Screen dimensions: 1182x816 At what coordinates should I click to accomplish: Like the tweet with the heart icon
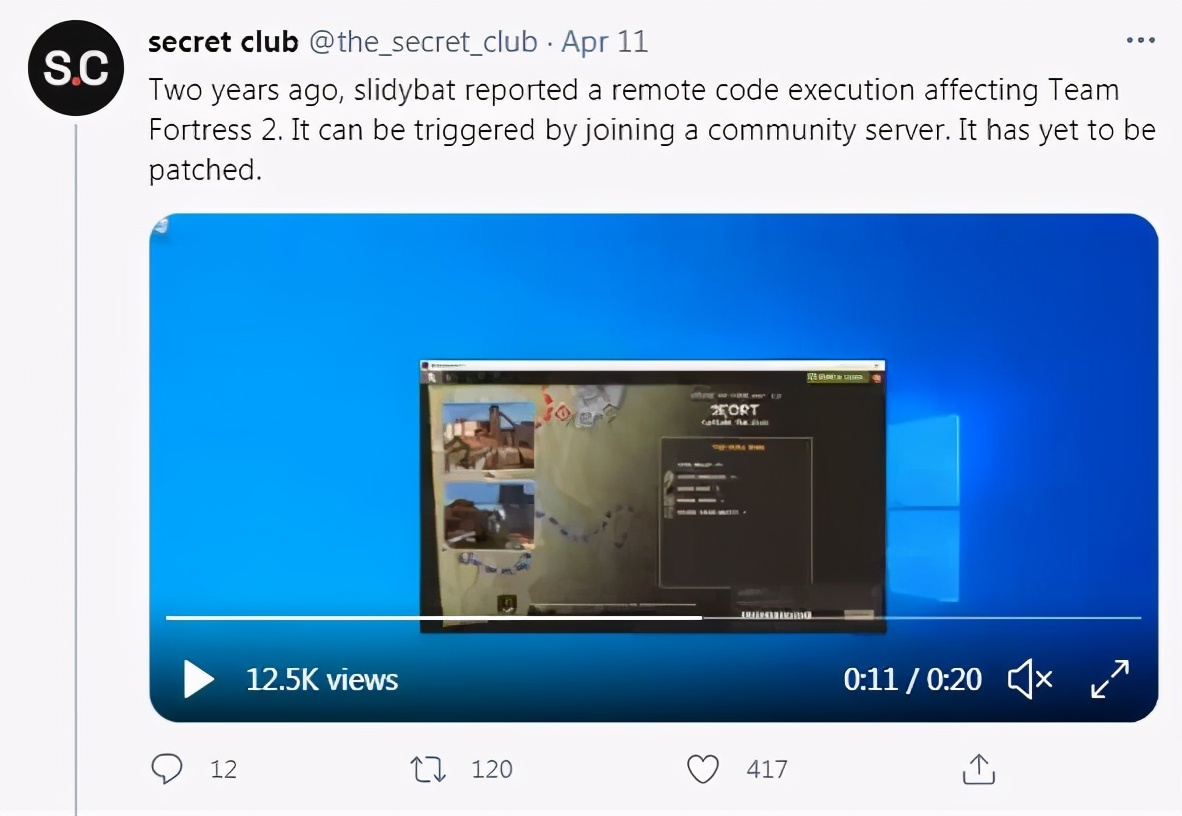(x=703, y=769)
